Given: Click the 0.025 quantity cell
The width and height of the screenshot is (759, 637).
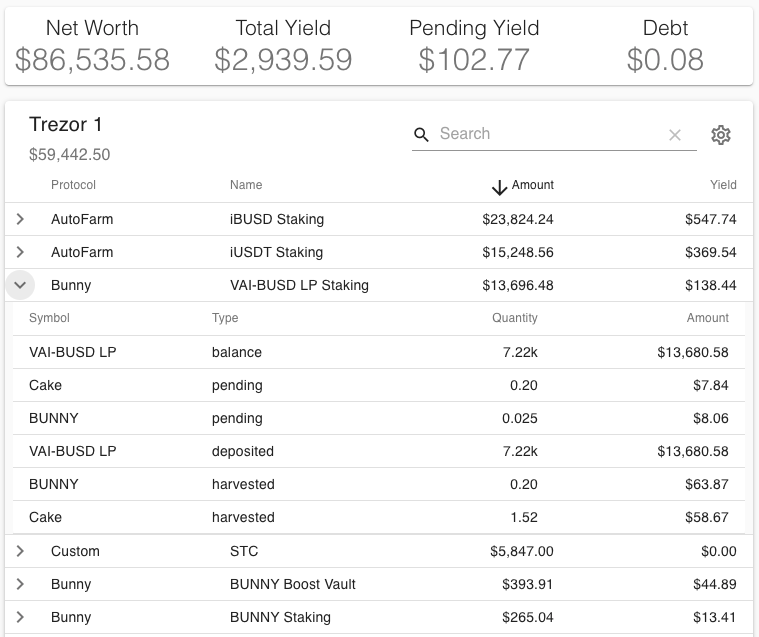Looking at the screenshot, I should [x=519, y=418].
